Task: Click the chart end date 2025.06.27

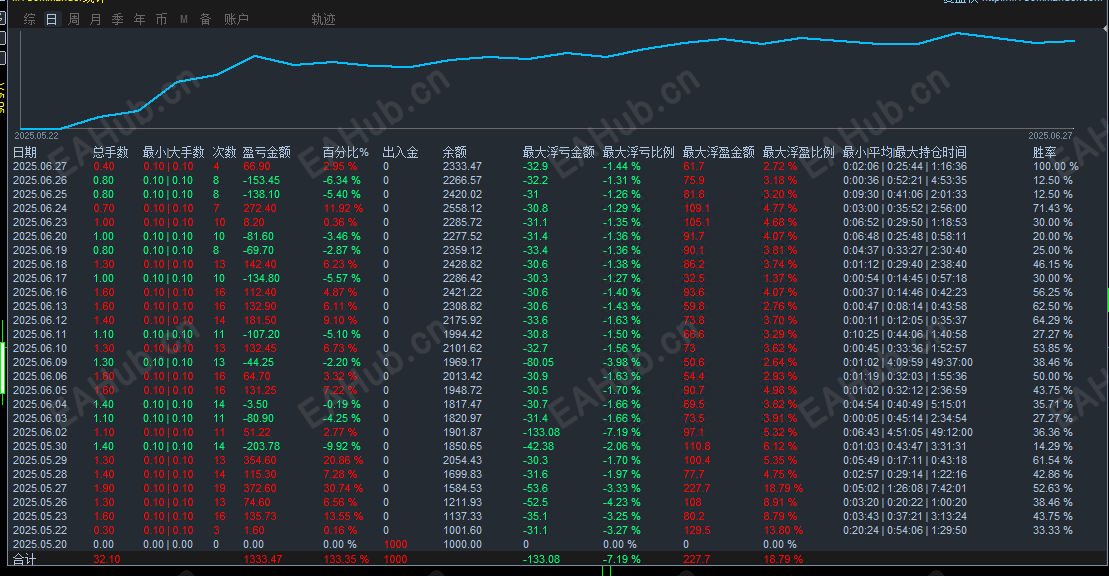Action: (x=1050, y=136)
